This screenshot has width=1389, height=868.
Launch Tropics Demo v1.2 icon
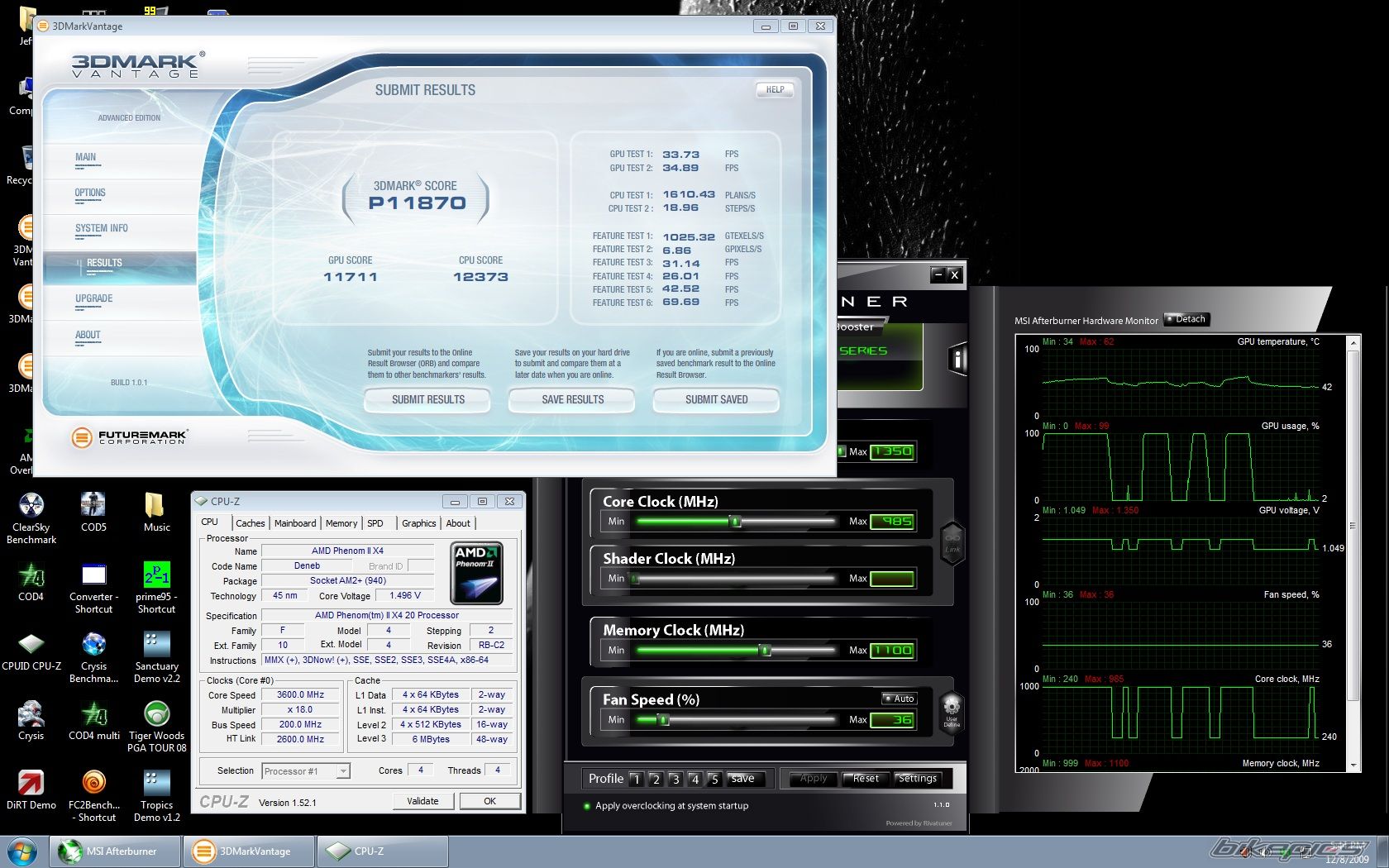click(x=156, y=796)
